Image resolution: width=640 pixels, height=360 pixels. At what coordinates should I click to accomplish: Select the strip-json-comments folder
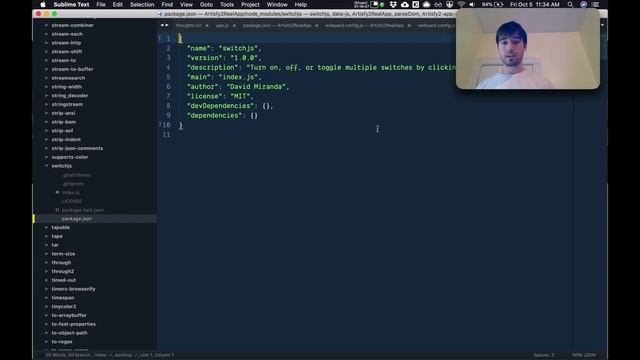click(x=77, y=148)
